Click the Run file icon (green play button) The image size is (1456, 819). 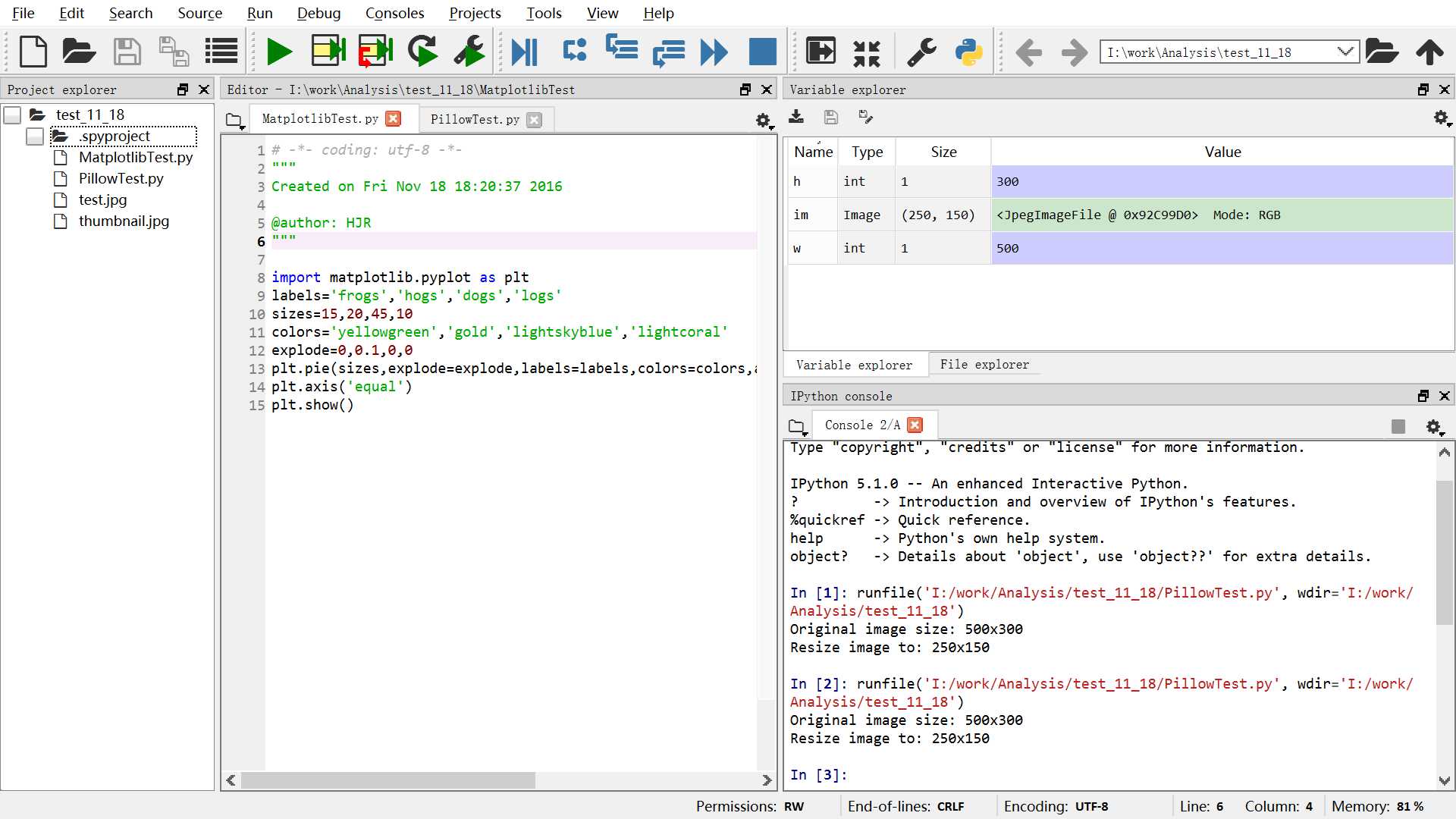click(279, 51)
